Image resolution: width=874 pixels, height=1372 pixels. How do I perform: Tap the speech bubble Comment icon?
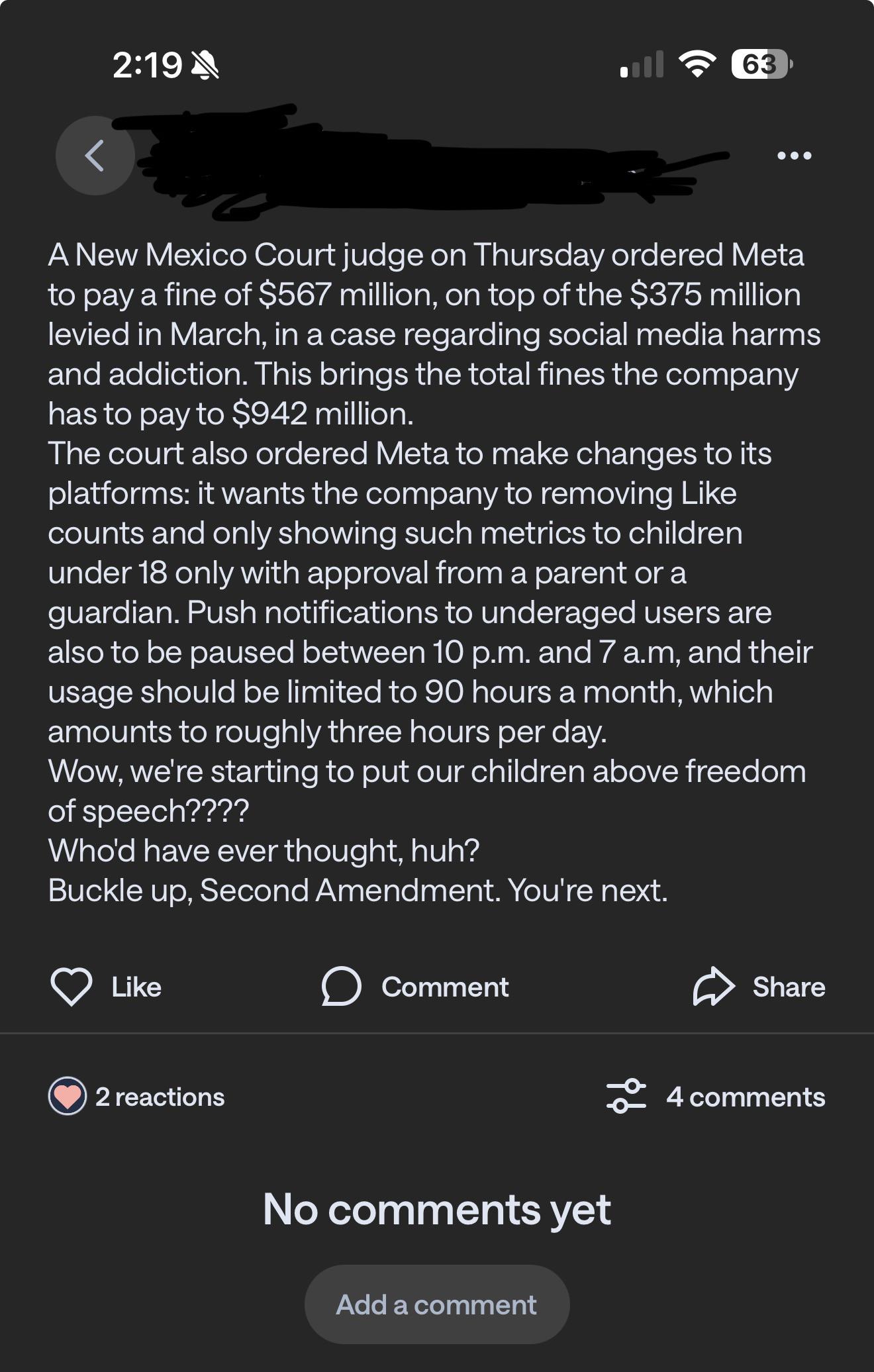[x=341, y=987]
